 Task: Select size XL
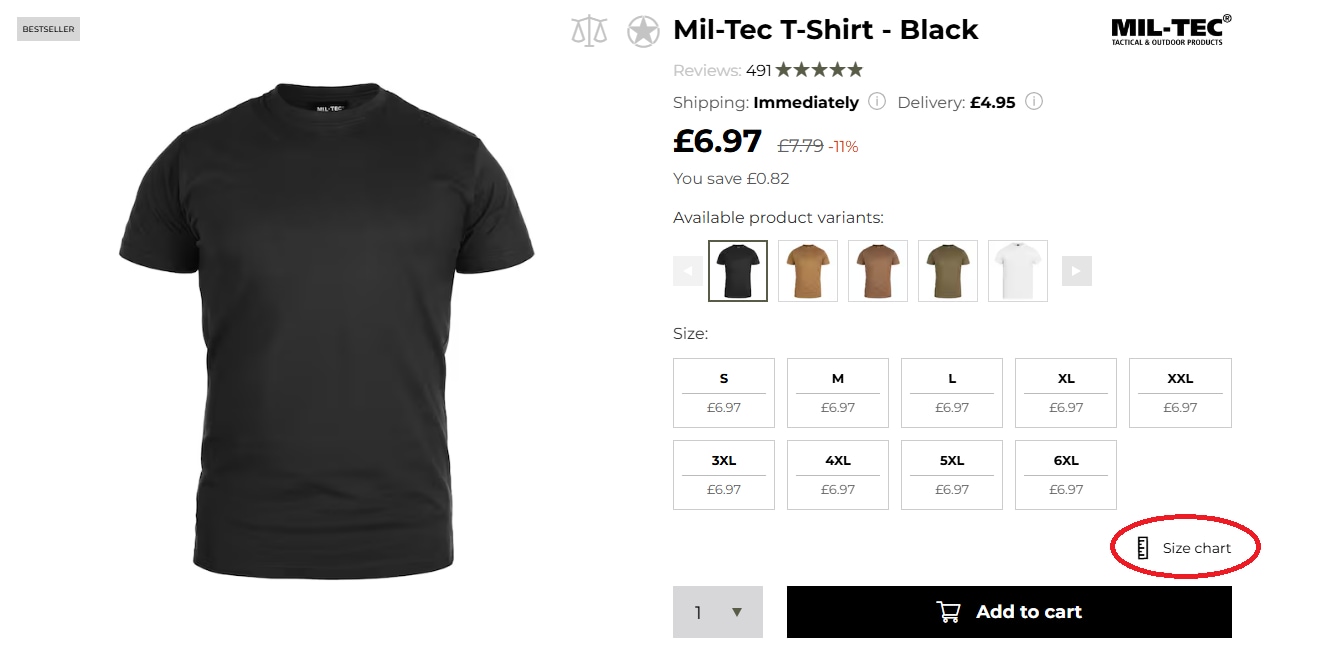pos(1065,392)
